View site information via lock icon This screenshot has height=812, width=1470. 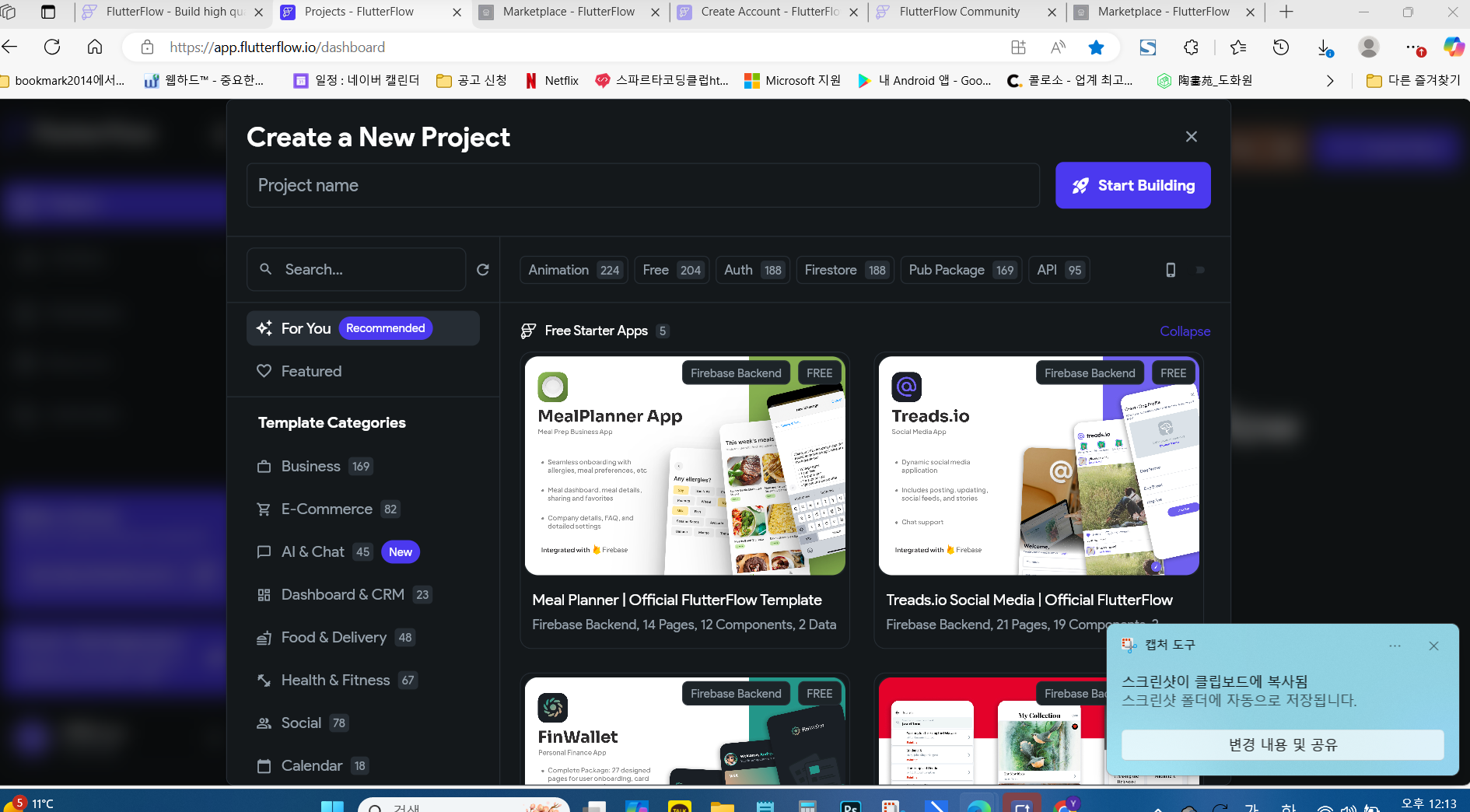147,47
